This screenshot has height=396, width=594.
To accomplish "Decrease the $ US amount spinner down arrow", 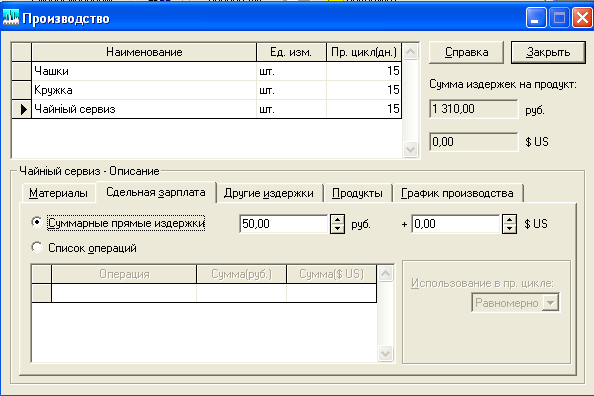I will [510, 229].
